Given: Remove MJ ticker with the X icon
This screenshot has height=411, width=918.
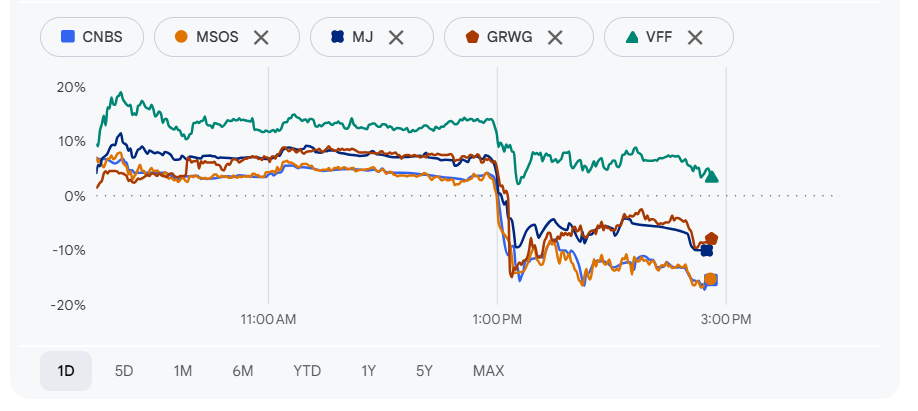Looking at the screenshot, I should pos(396,37).
